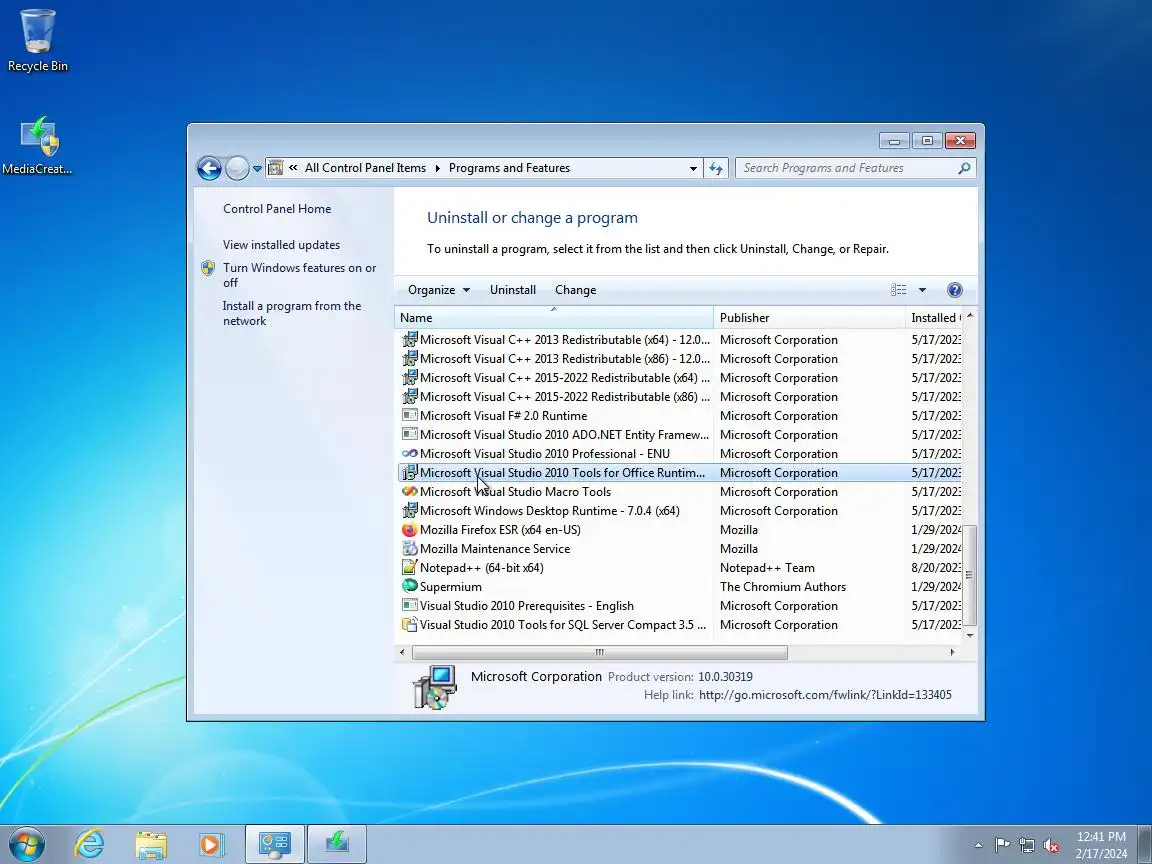Open the recent pages dropdown arrow
The image size is (1152, 864).
[x=257, y=168]
